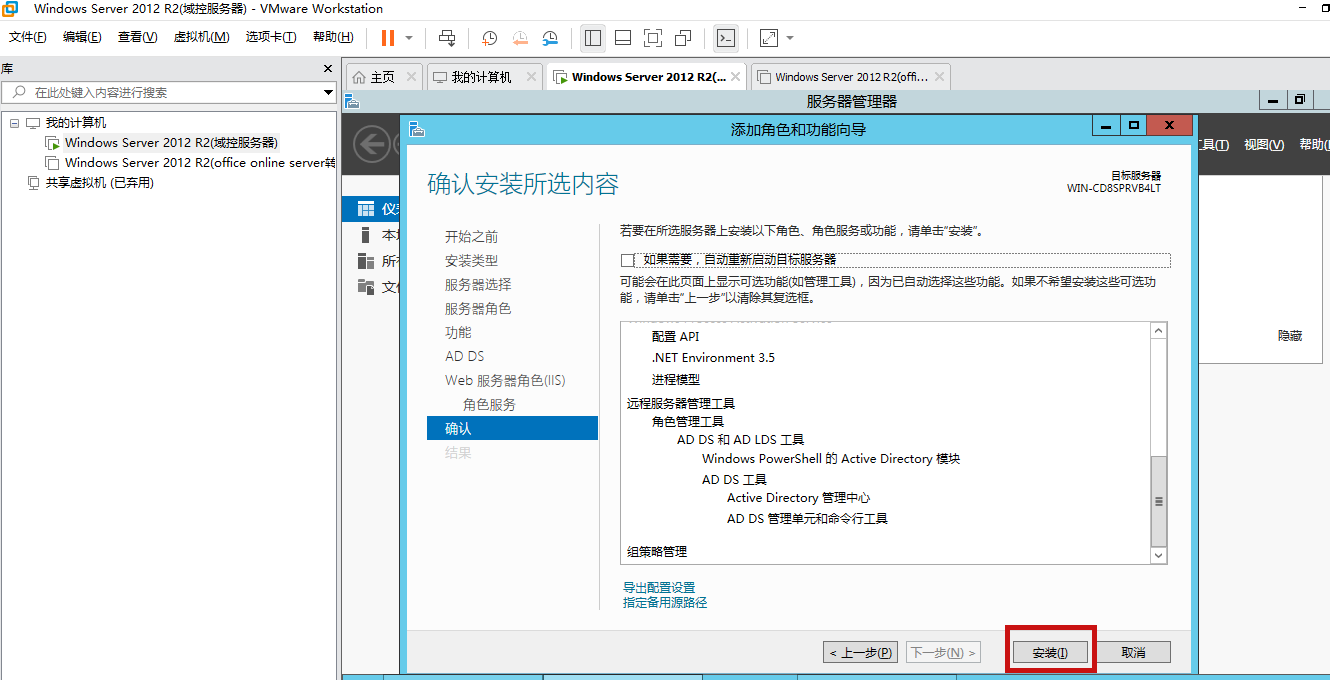Click 隐藏 in Server Manager window

1290,336
